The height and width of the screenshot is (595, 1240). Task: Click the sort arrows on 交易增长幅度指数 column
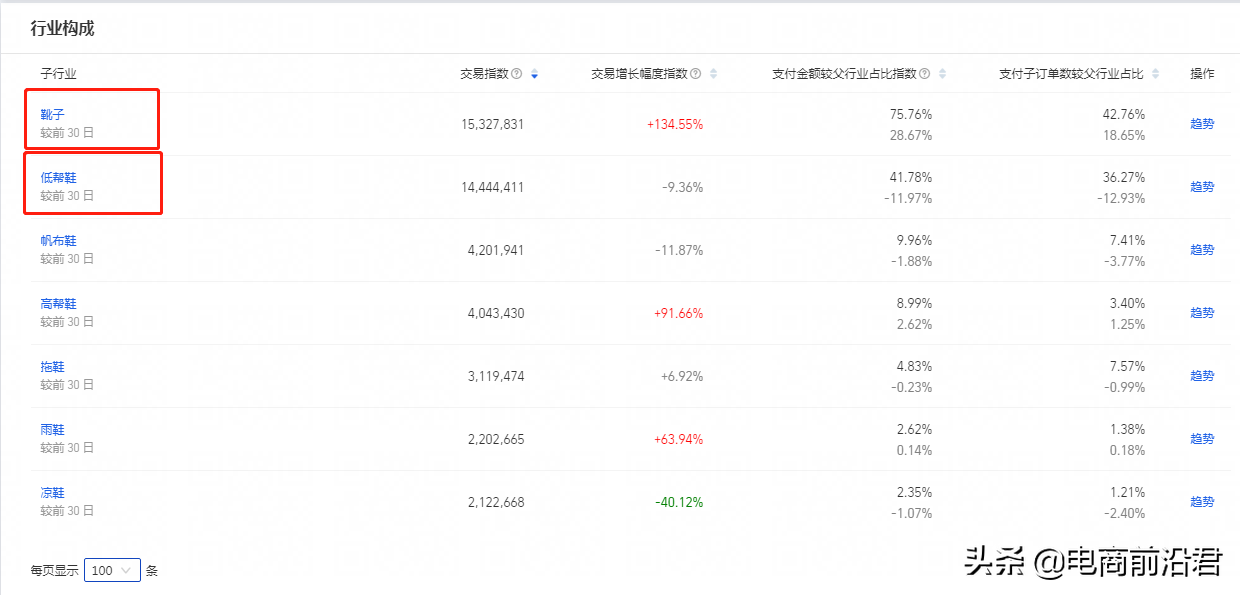point(712,73)
